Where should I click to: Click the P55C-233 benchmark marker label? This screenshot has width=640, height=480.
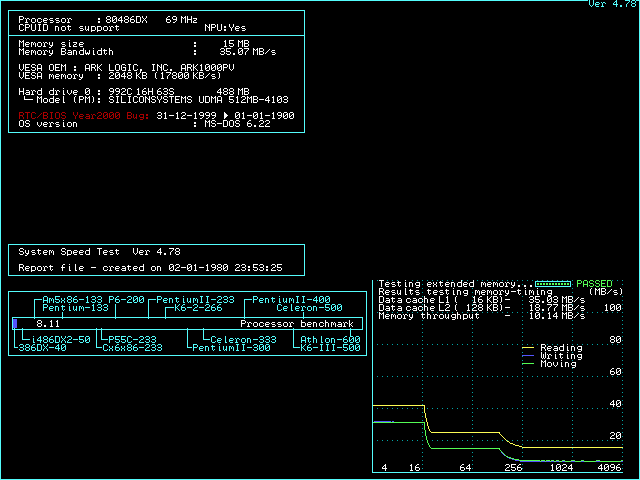coord(132,340)
